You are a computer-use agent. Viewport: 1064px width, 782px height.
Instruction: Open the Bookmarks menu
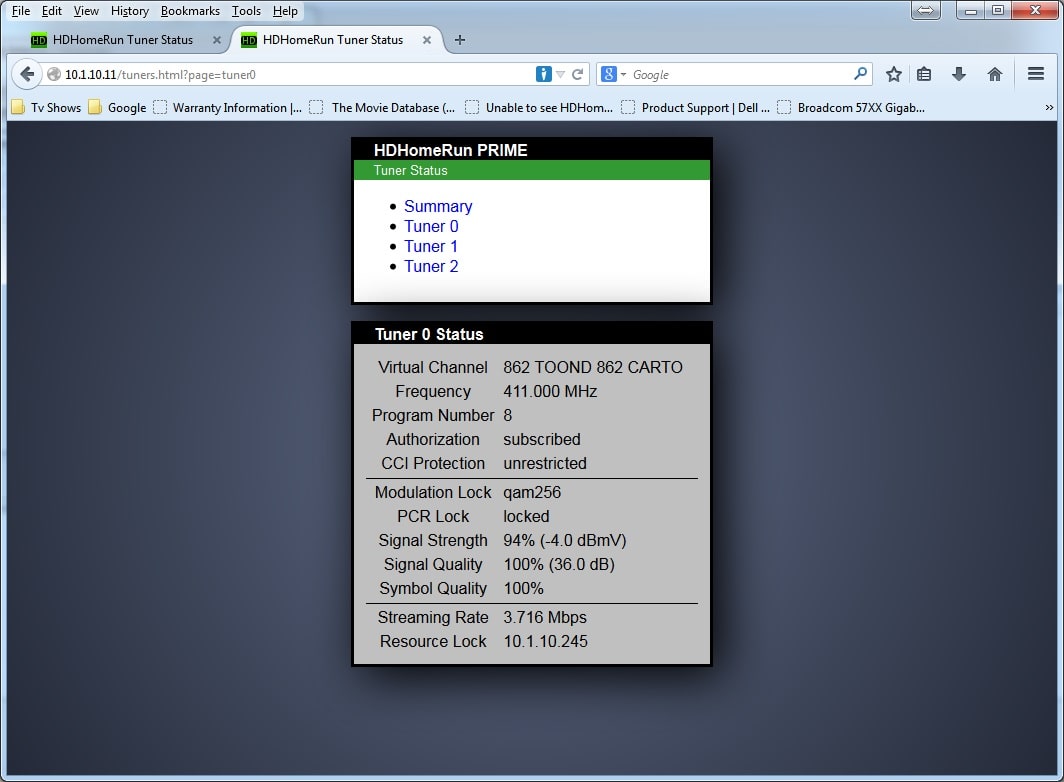point(190,11)
